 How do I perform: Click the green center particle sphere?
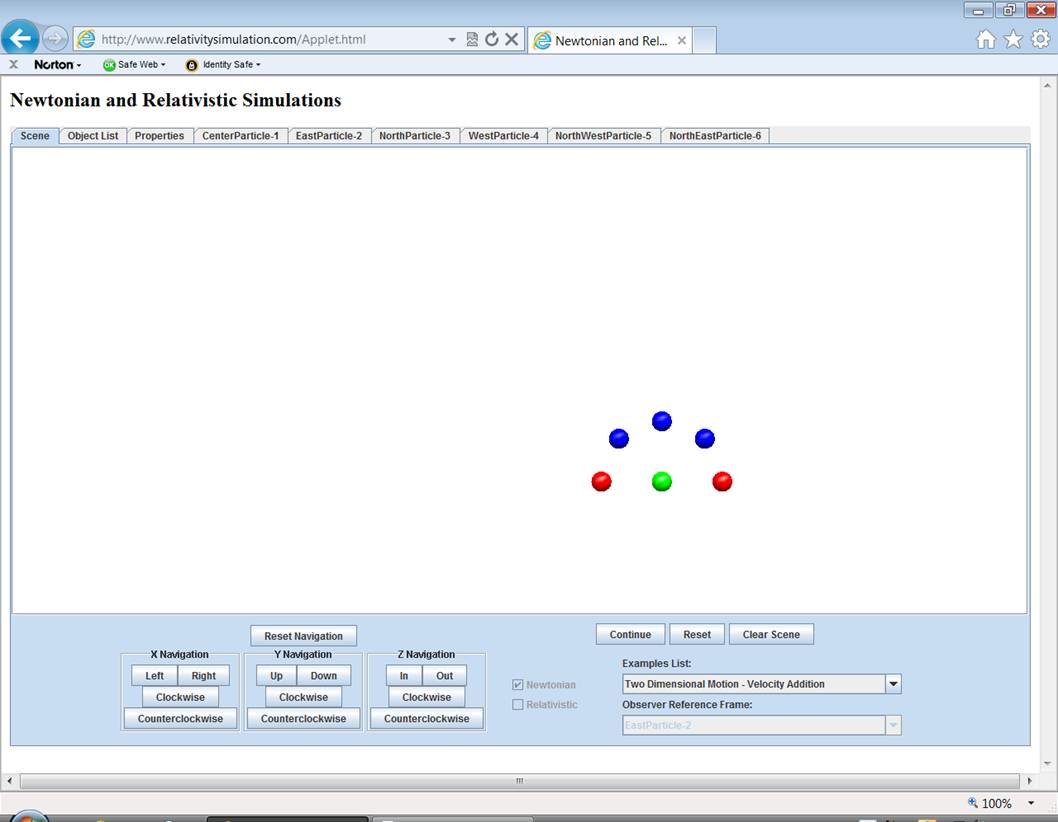pos(661,482)
